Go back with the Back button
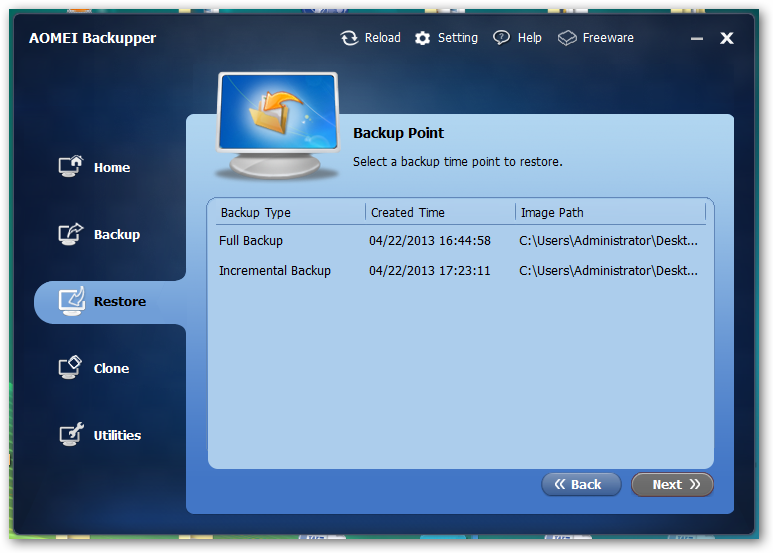 581,484
